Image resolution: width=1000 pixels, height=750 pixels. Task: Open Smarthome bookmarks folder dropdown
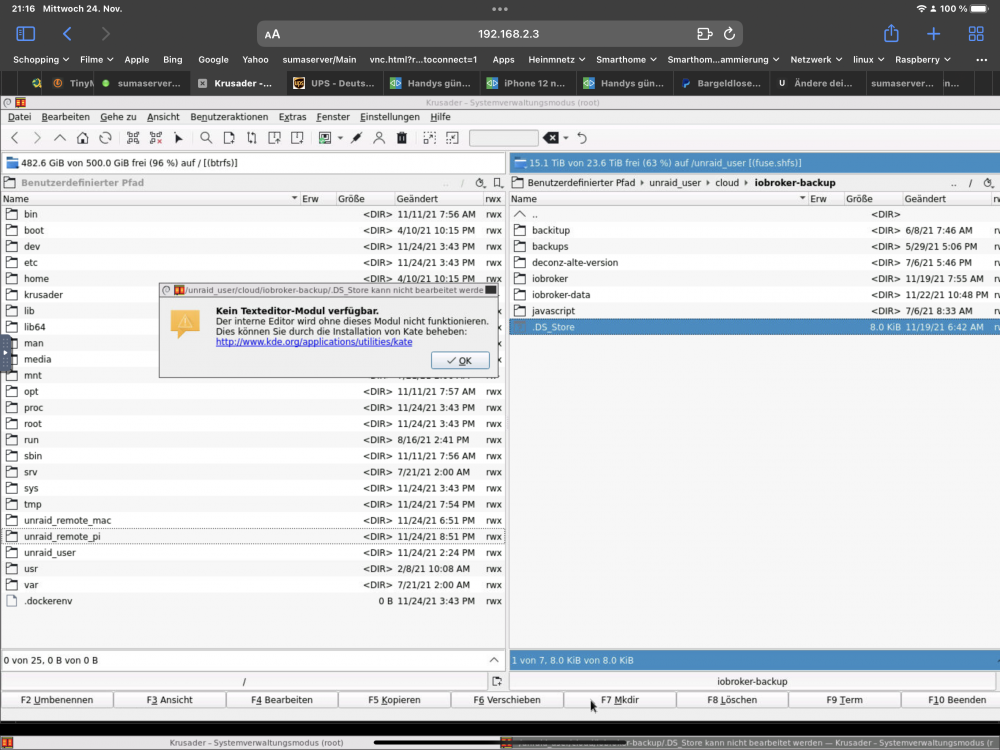626,59
